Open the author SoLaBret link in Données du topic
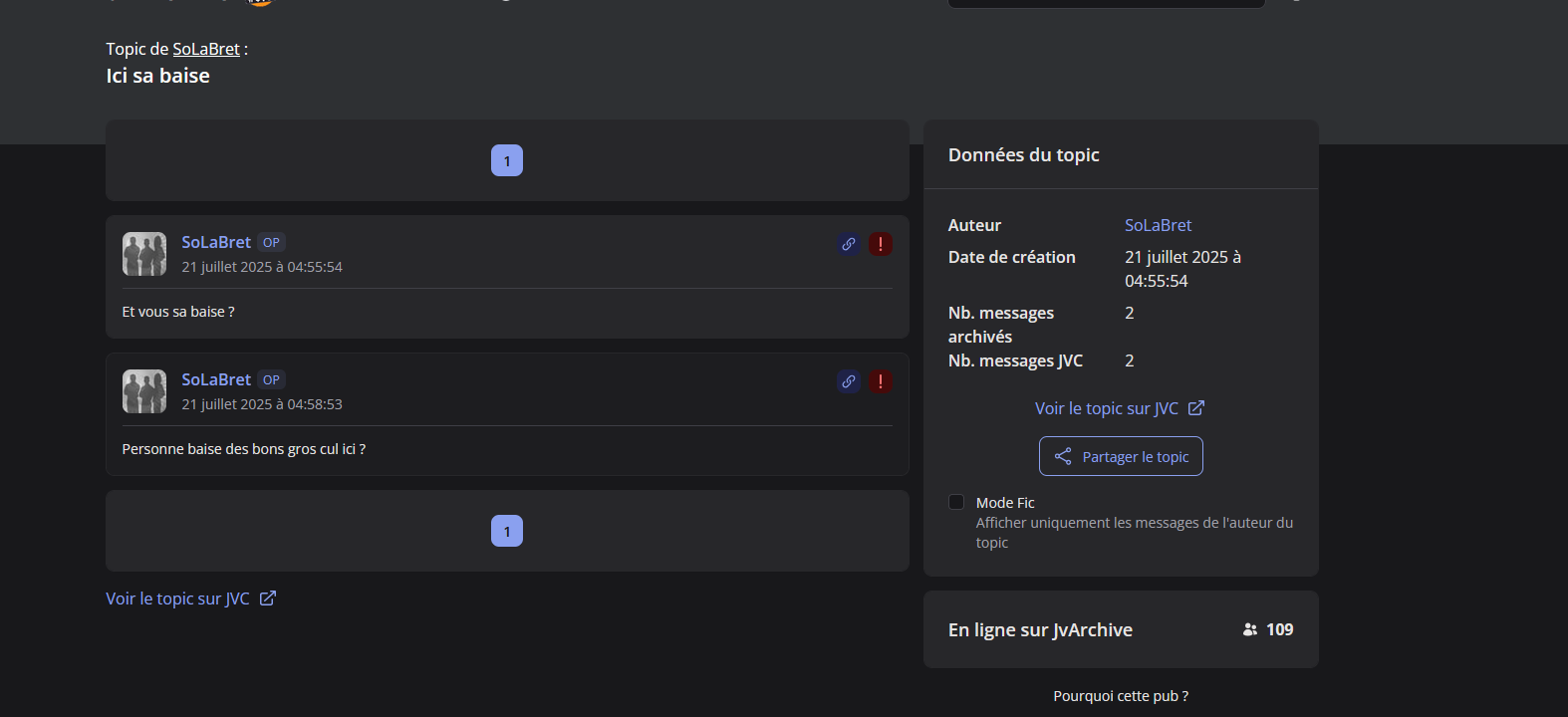The width and height of the screenshot is (1568, 717). point(1158,225)
